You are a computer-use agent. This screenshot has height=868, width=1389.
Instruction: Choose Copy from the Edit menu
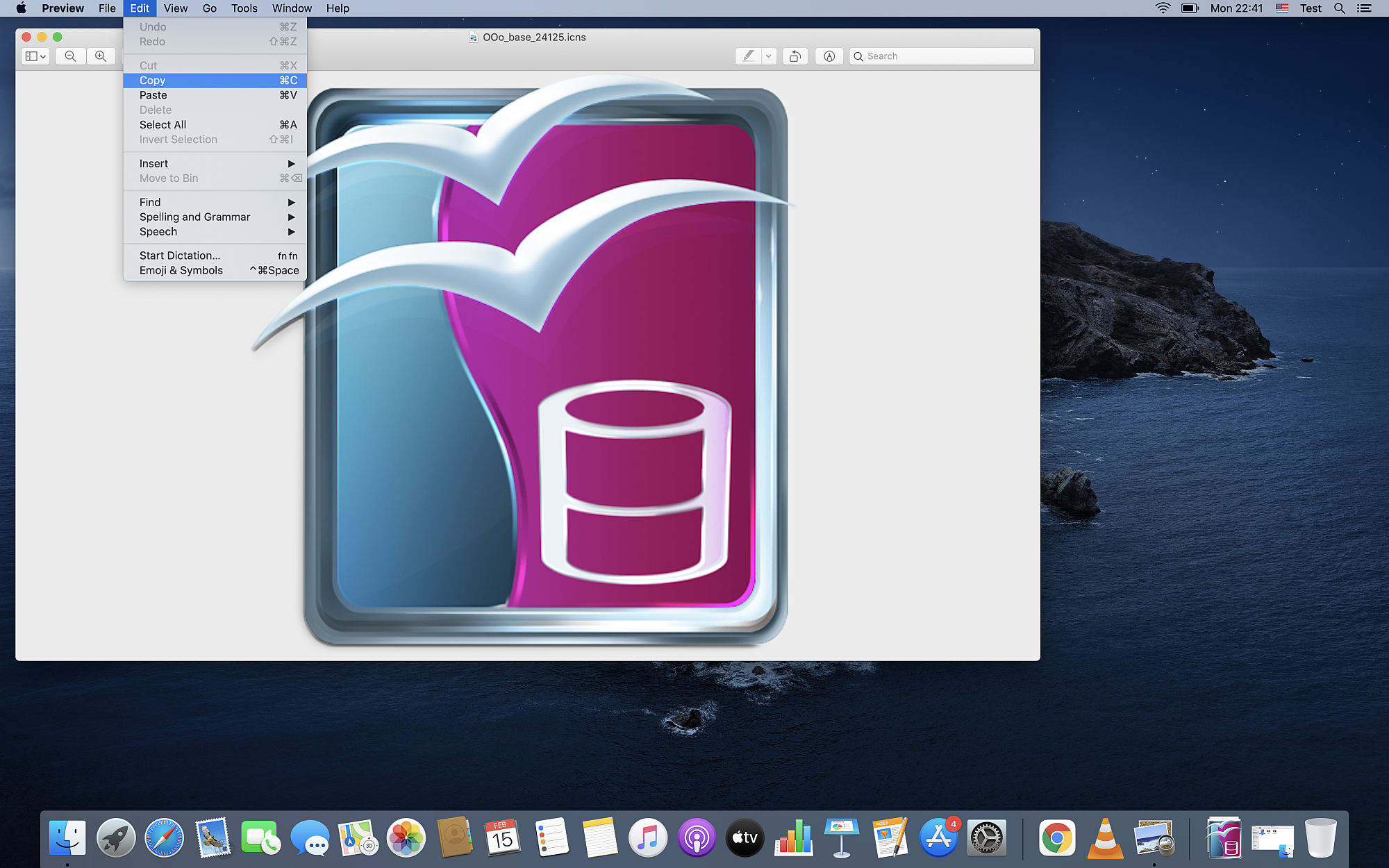pyautogui.click(x=215, y=81)
